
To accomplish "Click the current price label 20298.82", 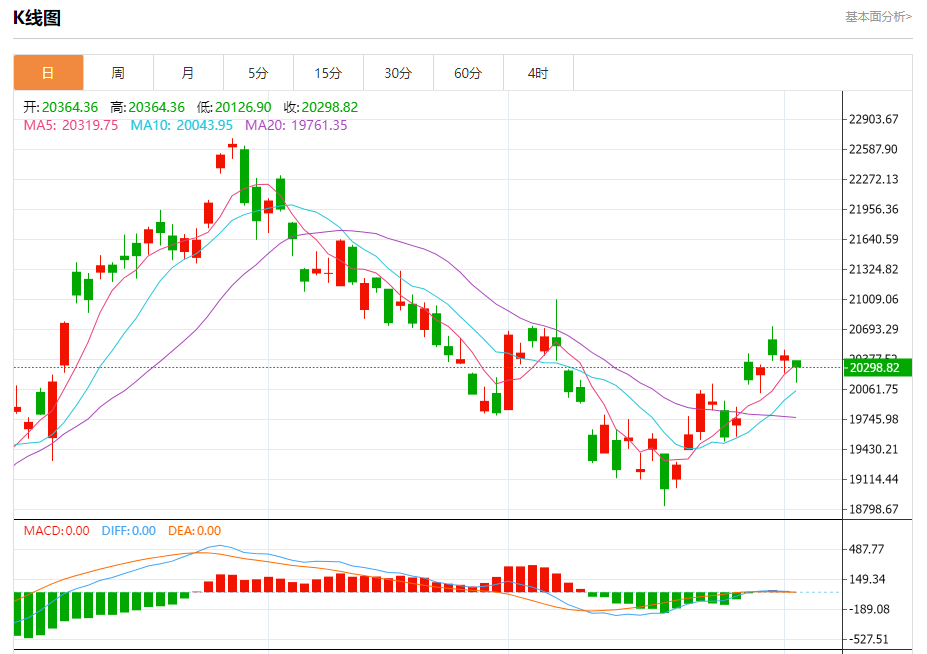I will 877,368.
